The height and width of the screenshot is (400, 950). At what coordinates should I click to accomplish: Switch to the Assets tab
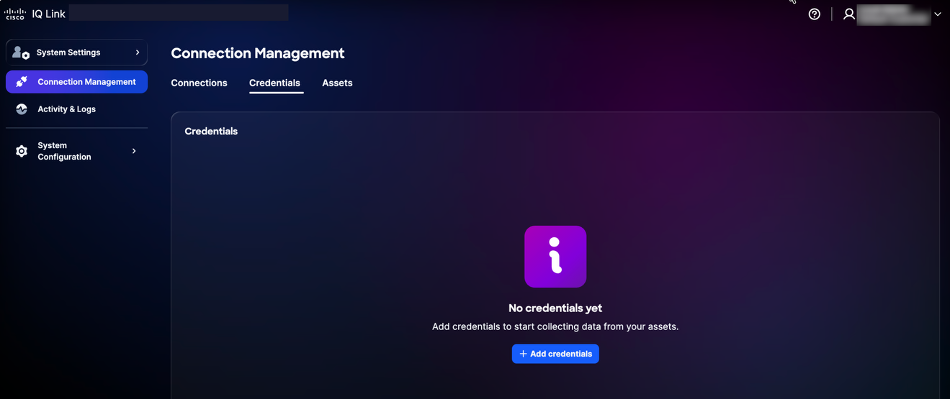coord(337,83)
